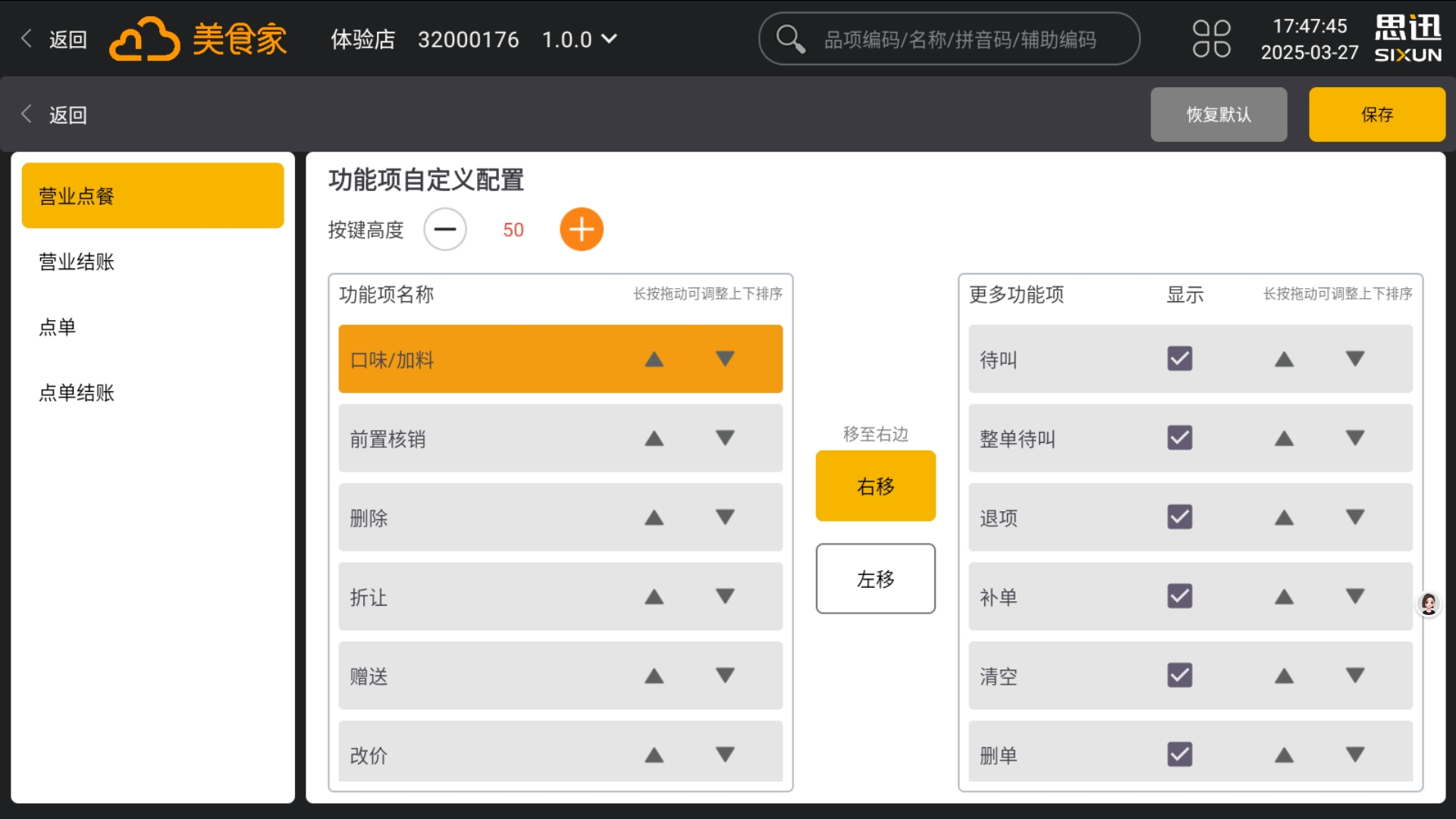
Task: Uncheck the 显示 checkbox for 待叫
Action: pyautogui.click(x=1178, y=359)
